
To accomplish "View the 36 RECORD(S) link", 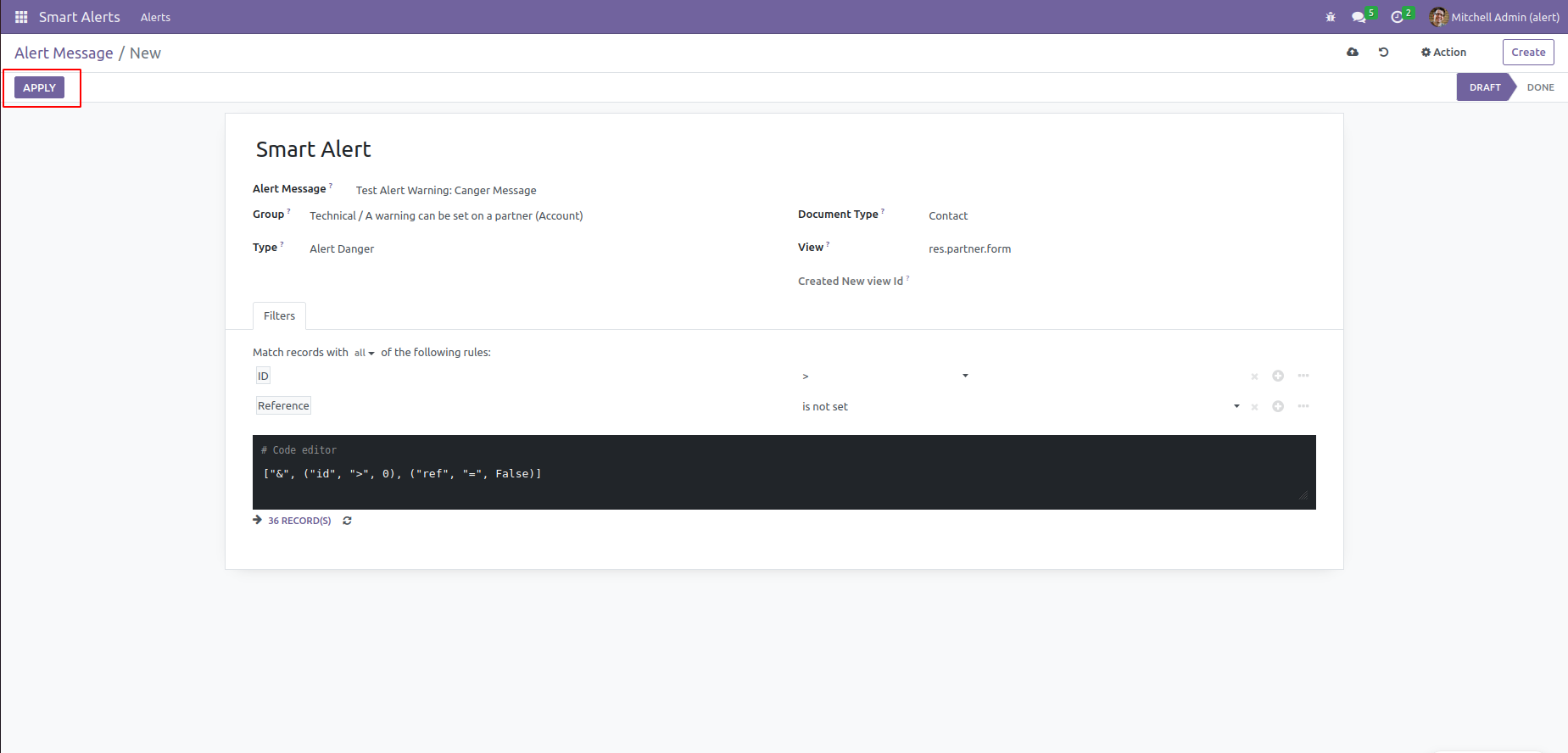I will click(x=299, y=521).
